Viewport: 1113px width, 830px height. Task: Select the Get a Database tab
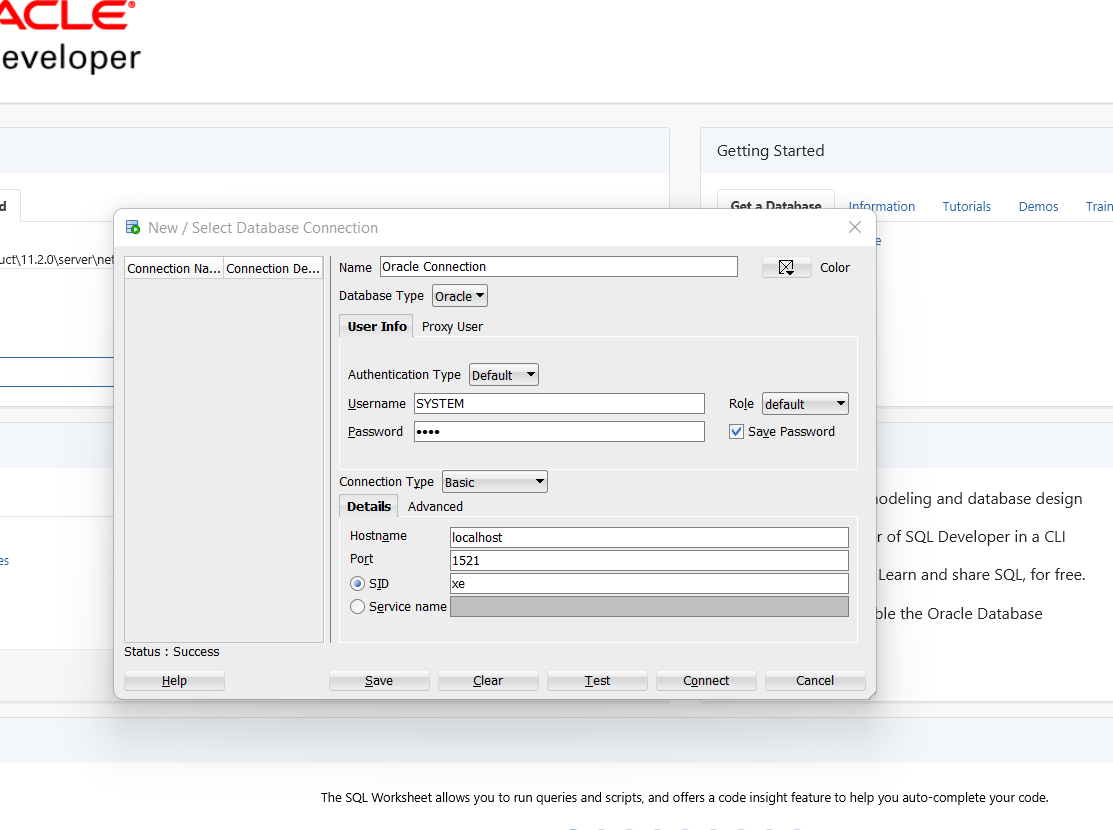pos(775,205)
